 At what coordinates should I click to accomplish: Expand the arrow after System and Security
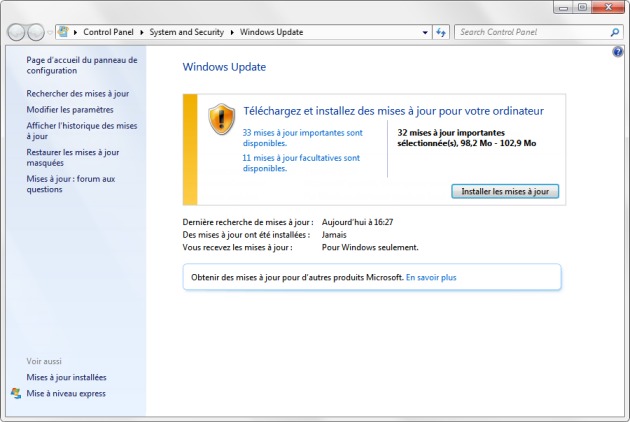(x=232, y=32)
